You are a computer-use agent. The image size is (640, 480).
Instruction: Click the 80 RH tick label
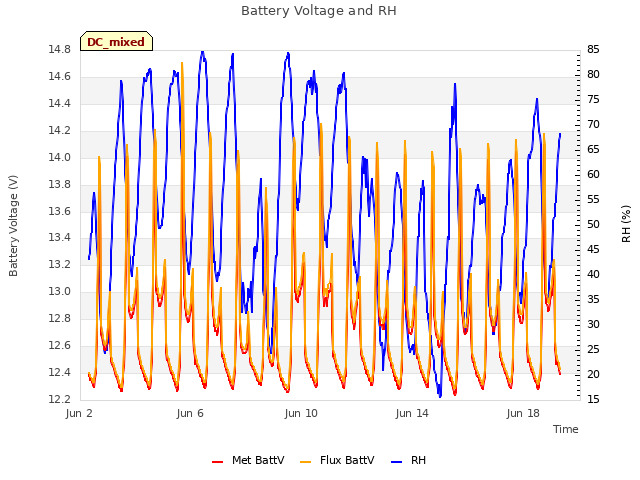[x=593, y=75]
